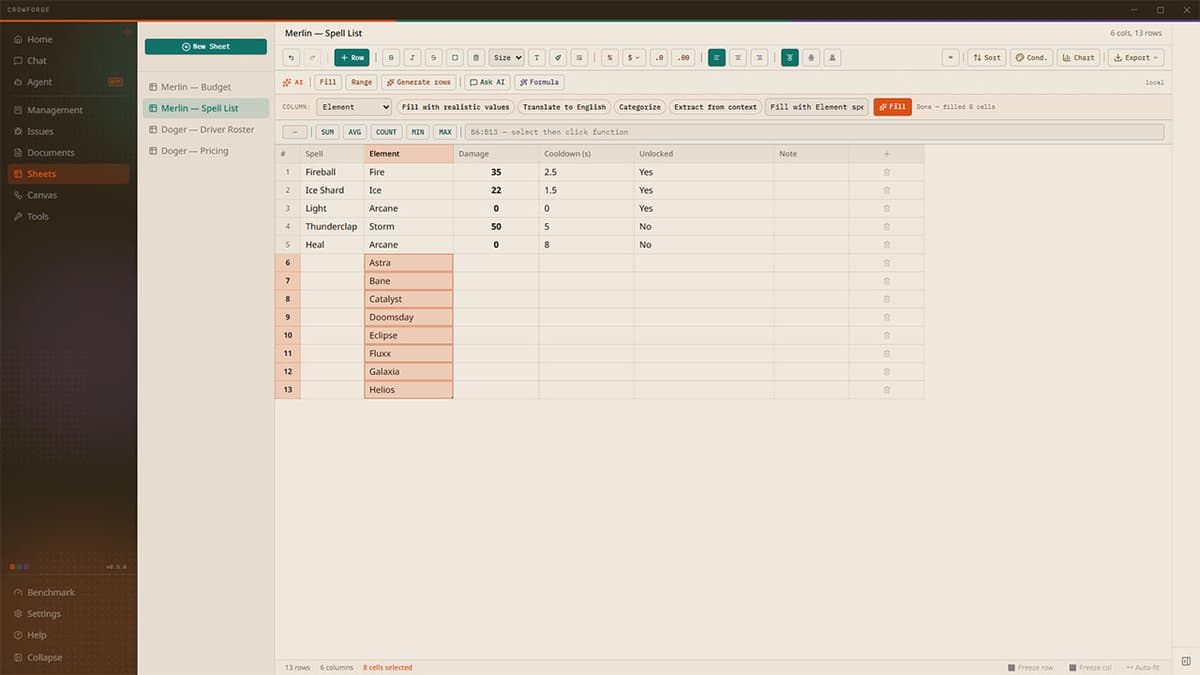Click the AVG function button
Viewport: 1200px width, 675px height.
coord(355,132)
